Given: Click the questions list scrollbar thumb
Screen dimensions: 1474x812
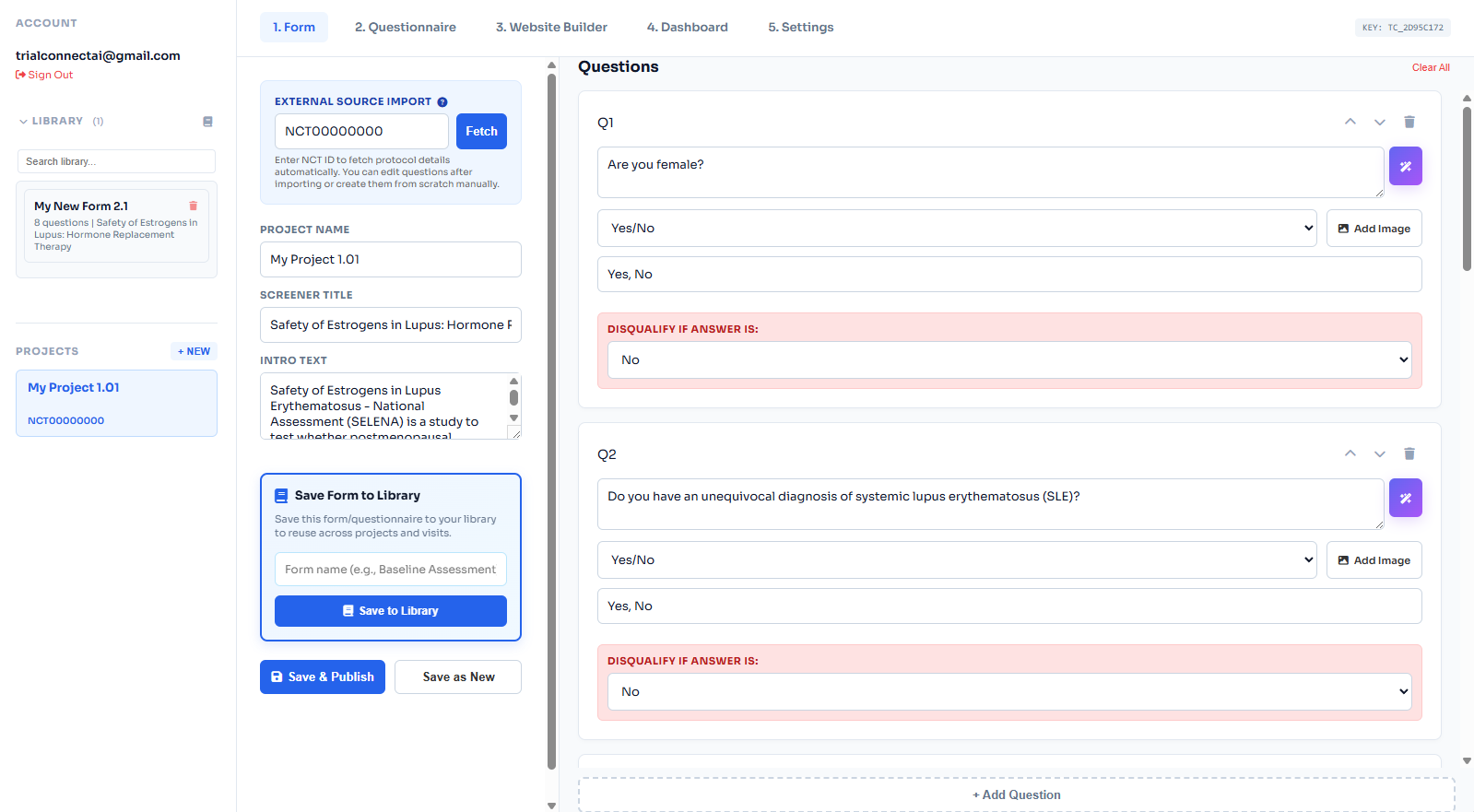Looking at the screenshot, I should (x=1467, y=189).
